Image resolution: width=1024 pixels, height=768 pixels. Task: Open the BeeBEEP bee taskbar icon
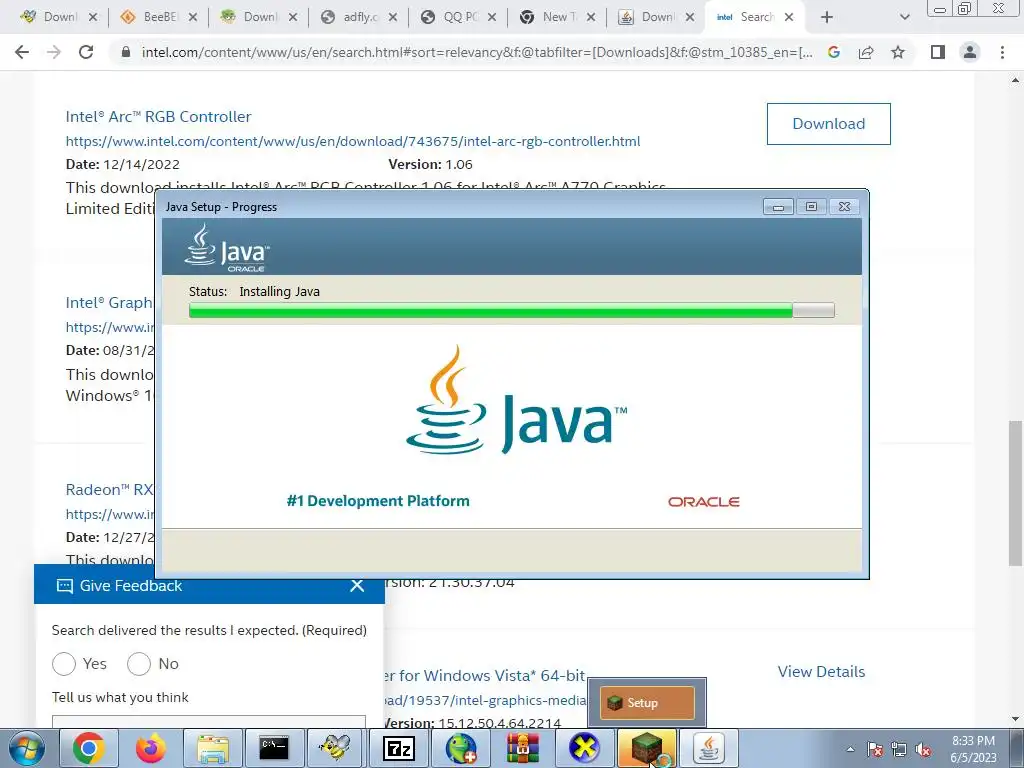pos(336,748)
